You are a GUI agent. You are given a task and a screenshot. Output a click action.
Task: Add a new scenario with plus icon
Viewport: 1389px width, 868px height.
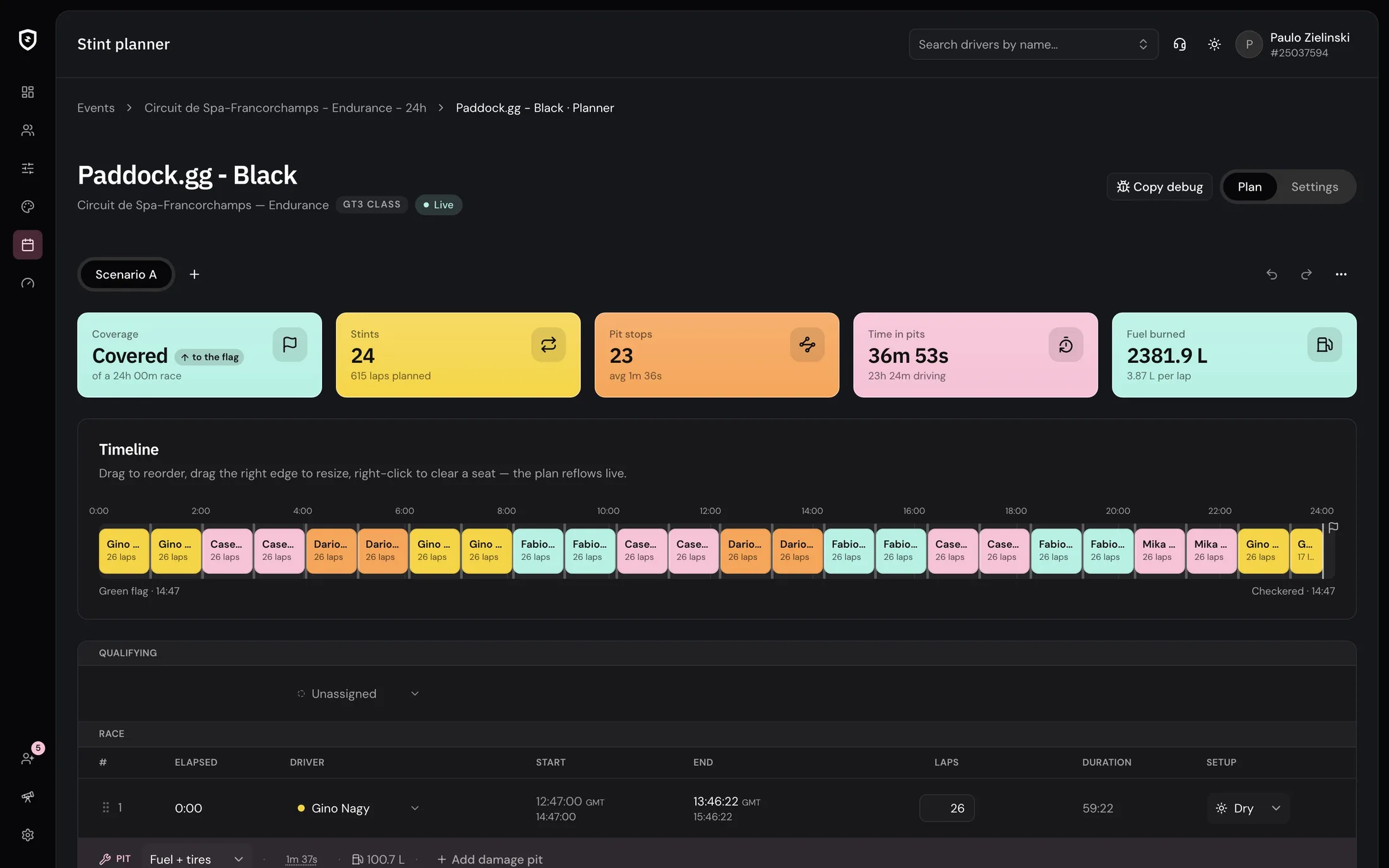(x=194, y=274)
